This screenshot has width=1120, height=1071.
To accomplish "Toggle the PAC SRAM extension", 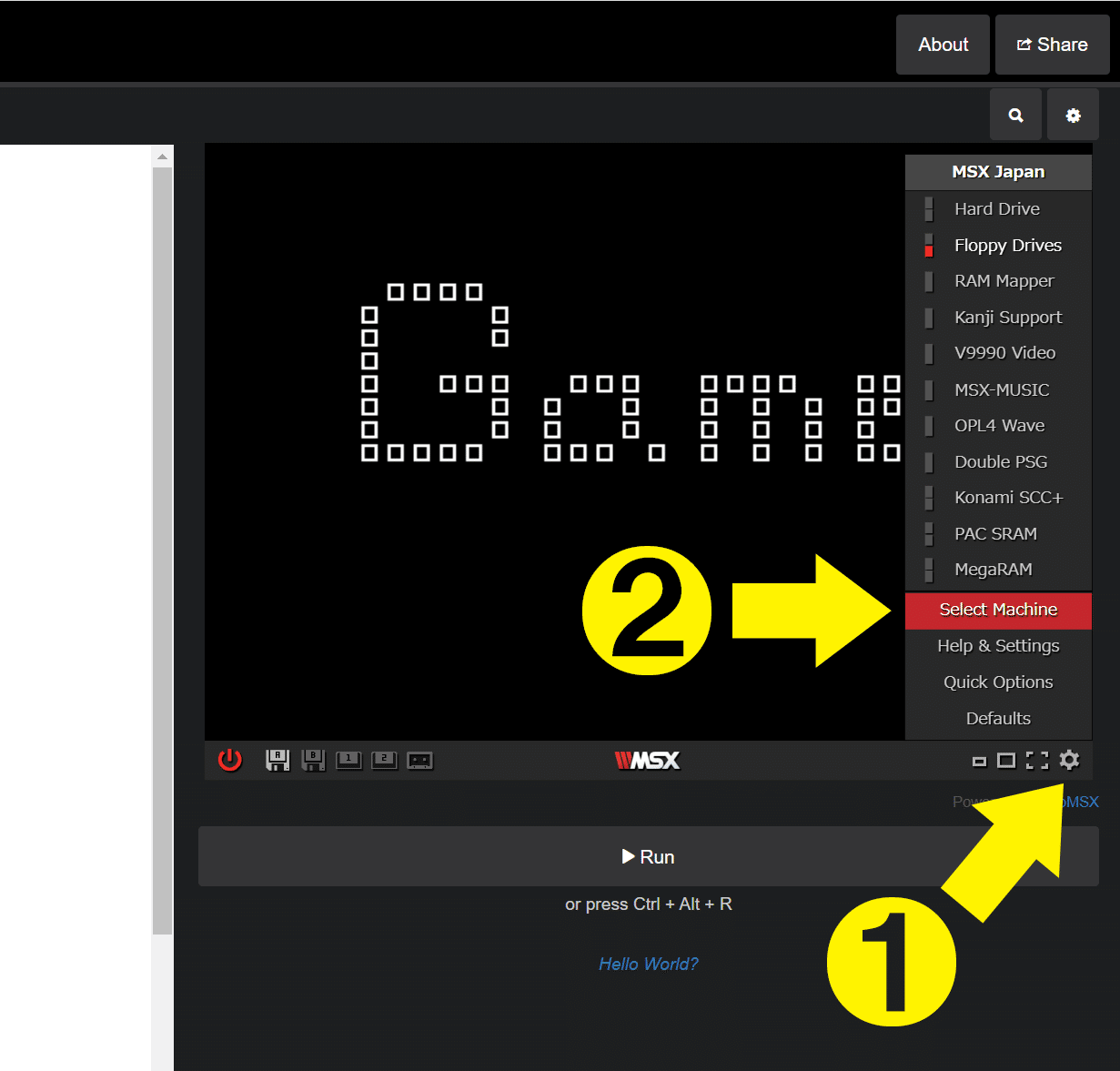I will [998, 534].
